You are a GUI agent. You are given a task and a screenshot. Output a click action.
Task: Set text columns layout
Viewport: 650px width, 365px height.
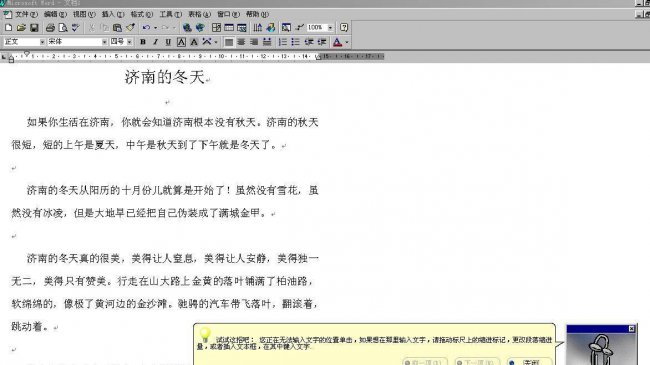click(257, 28)
